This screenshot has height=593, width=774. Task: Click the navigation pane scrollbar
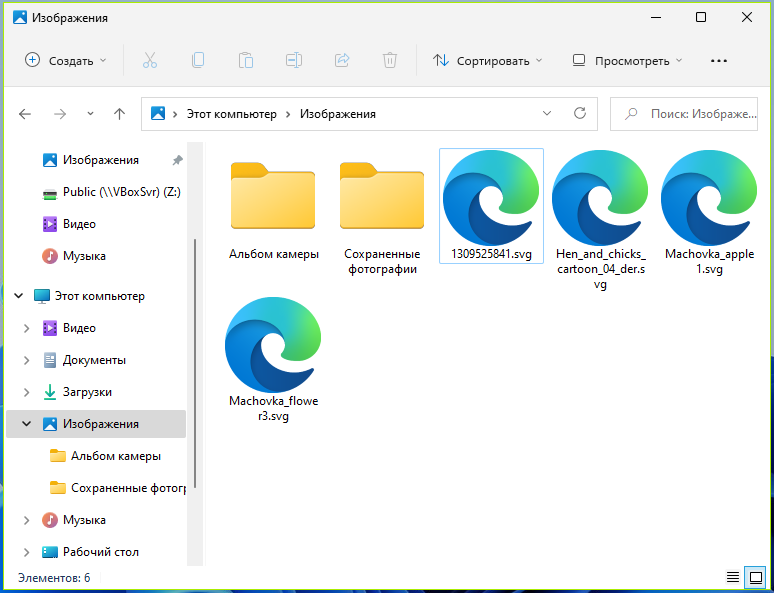pos(195,363)
